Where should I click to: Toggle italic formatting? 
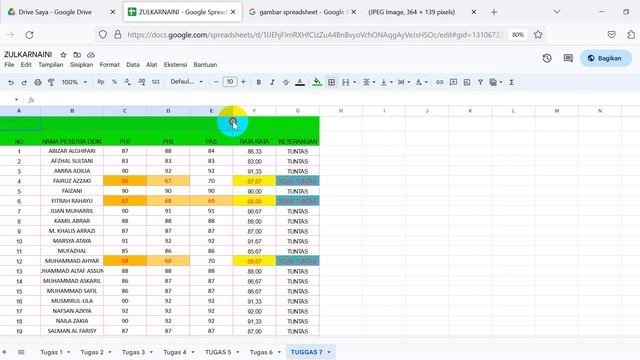[272, 82]
